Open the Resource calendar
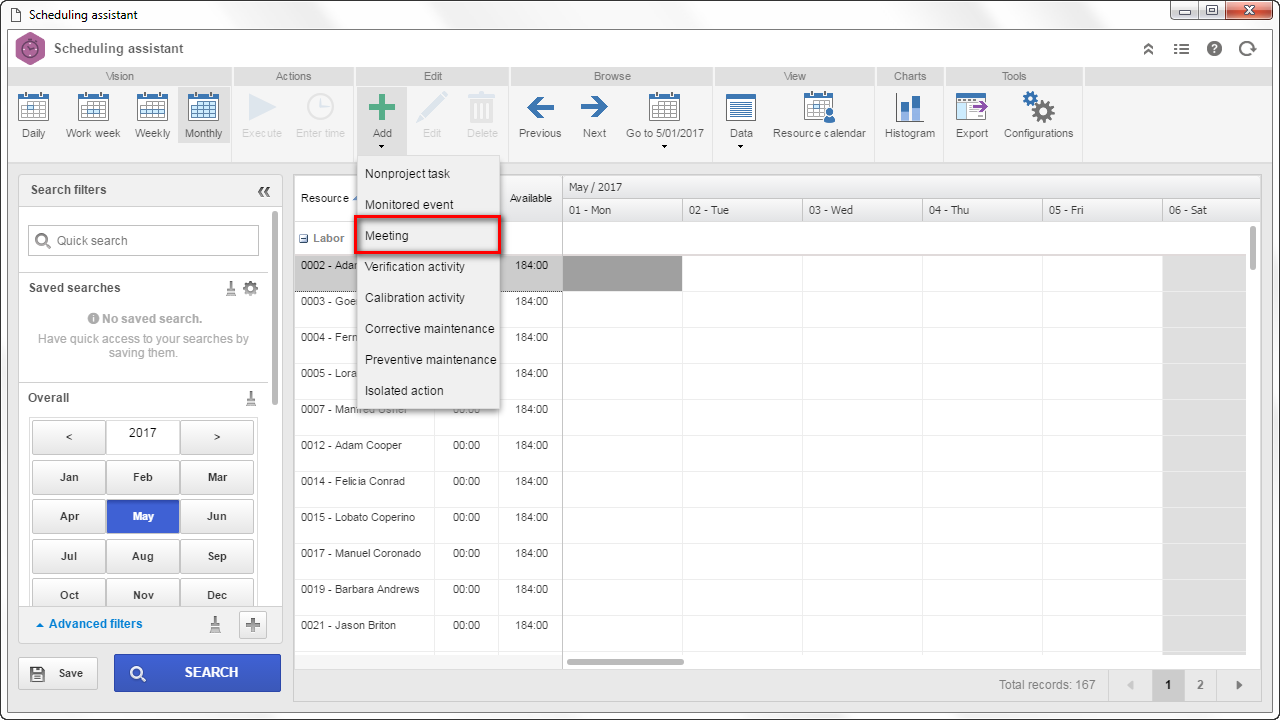 point(819,115)
